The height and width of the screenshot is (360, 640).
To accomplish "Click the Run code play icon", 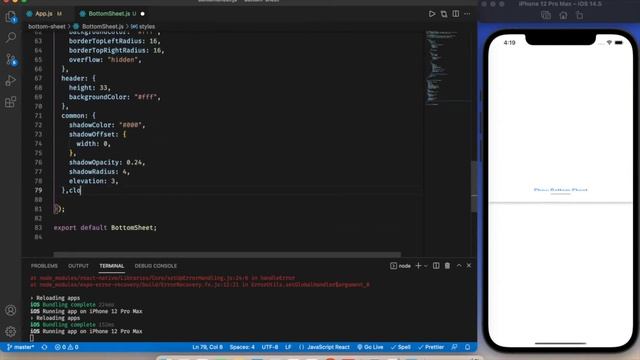I will pyautogui.click(x=432, y=14).
